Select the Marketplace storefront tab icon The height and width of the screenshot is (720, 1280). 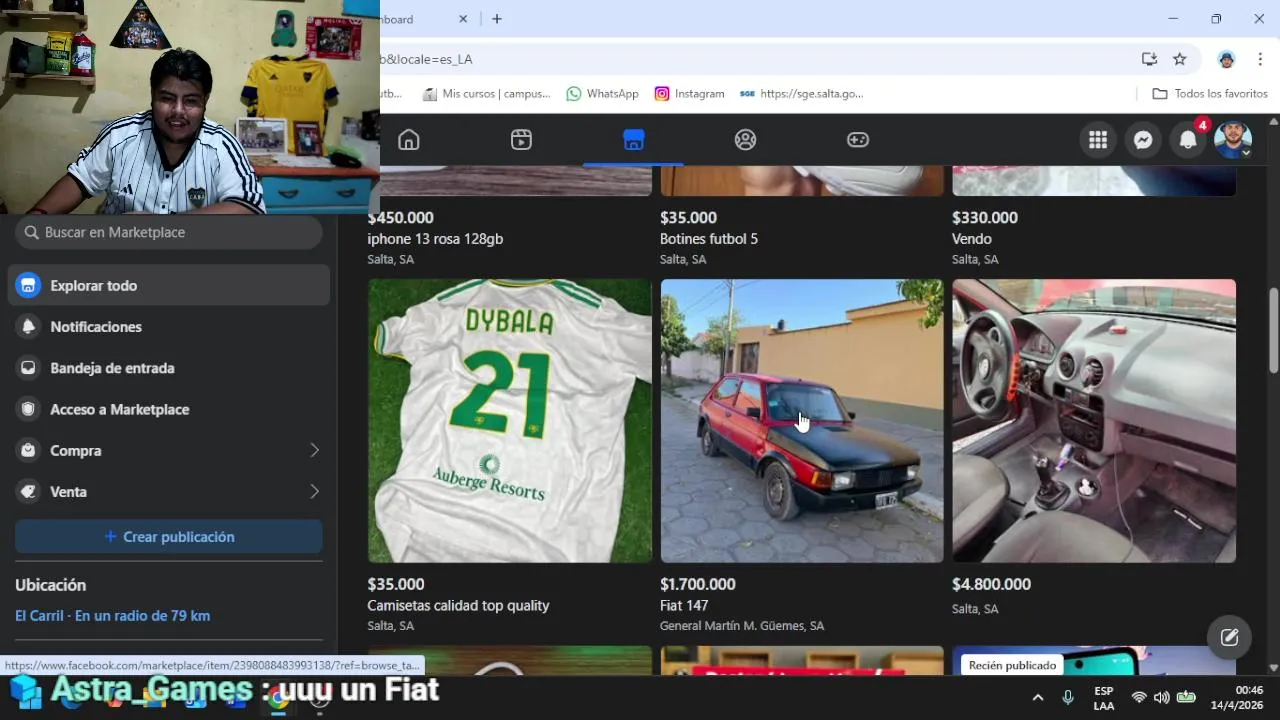tap(633, 140)
